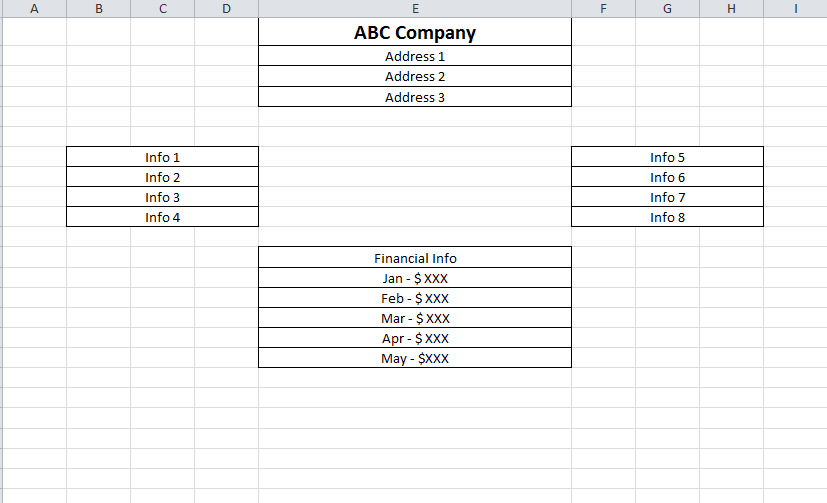
Task: Select the Info 8 cell
Action: [x=667, y=217]
